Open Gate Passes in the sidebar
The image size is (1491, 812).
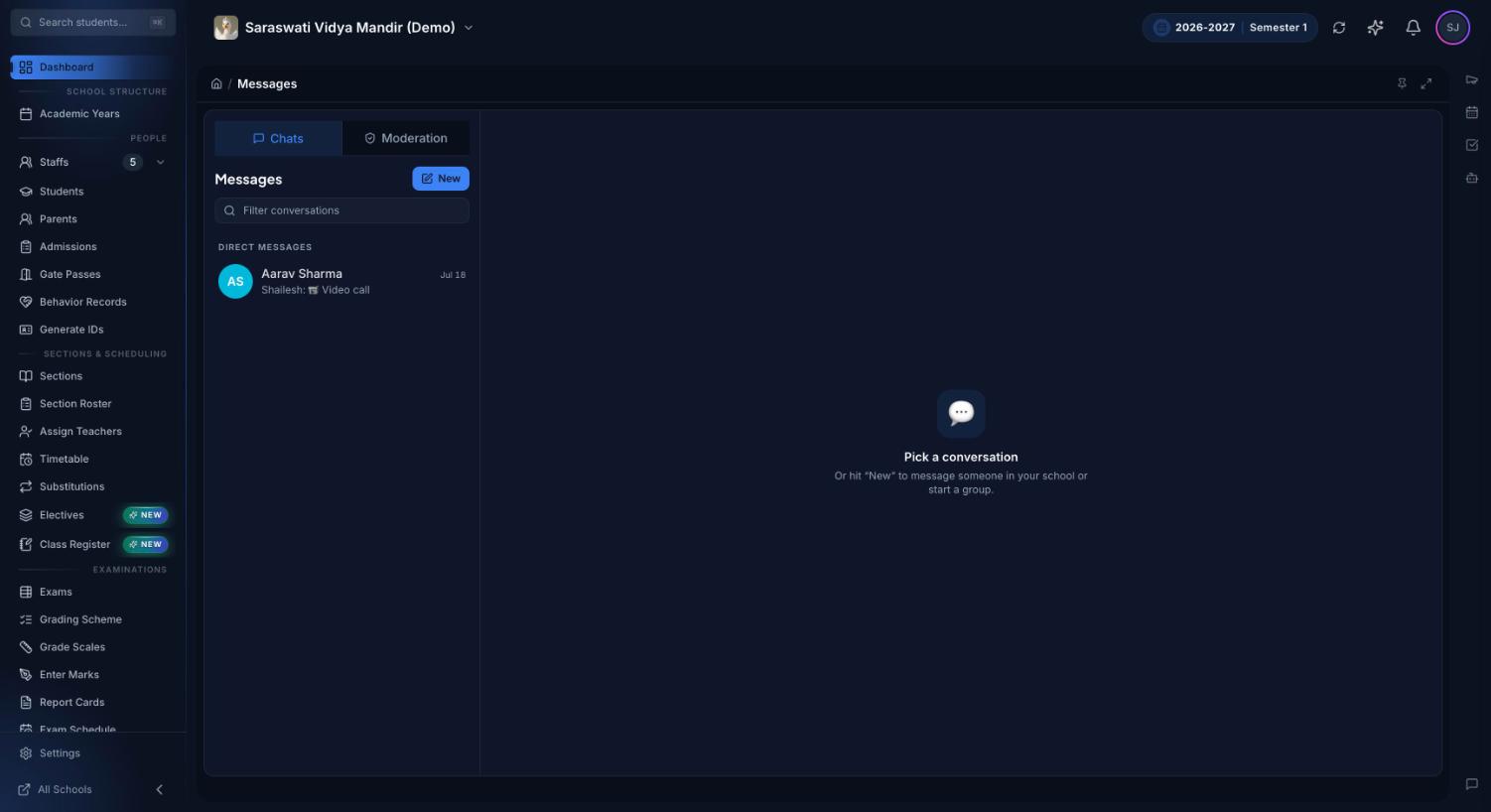click(93, 274)
